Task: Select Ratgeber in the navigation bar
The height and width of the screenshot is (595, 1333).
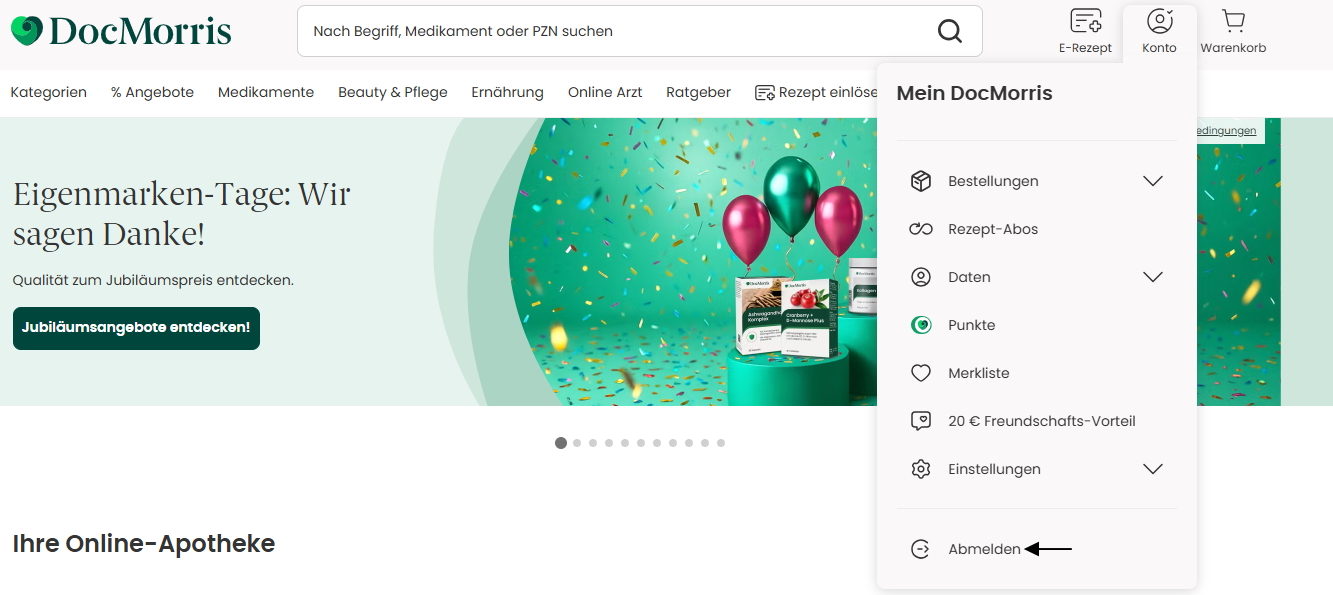Action: tap(699, 92)
